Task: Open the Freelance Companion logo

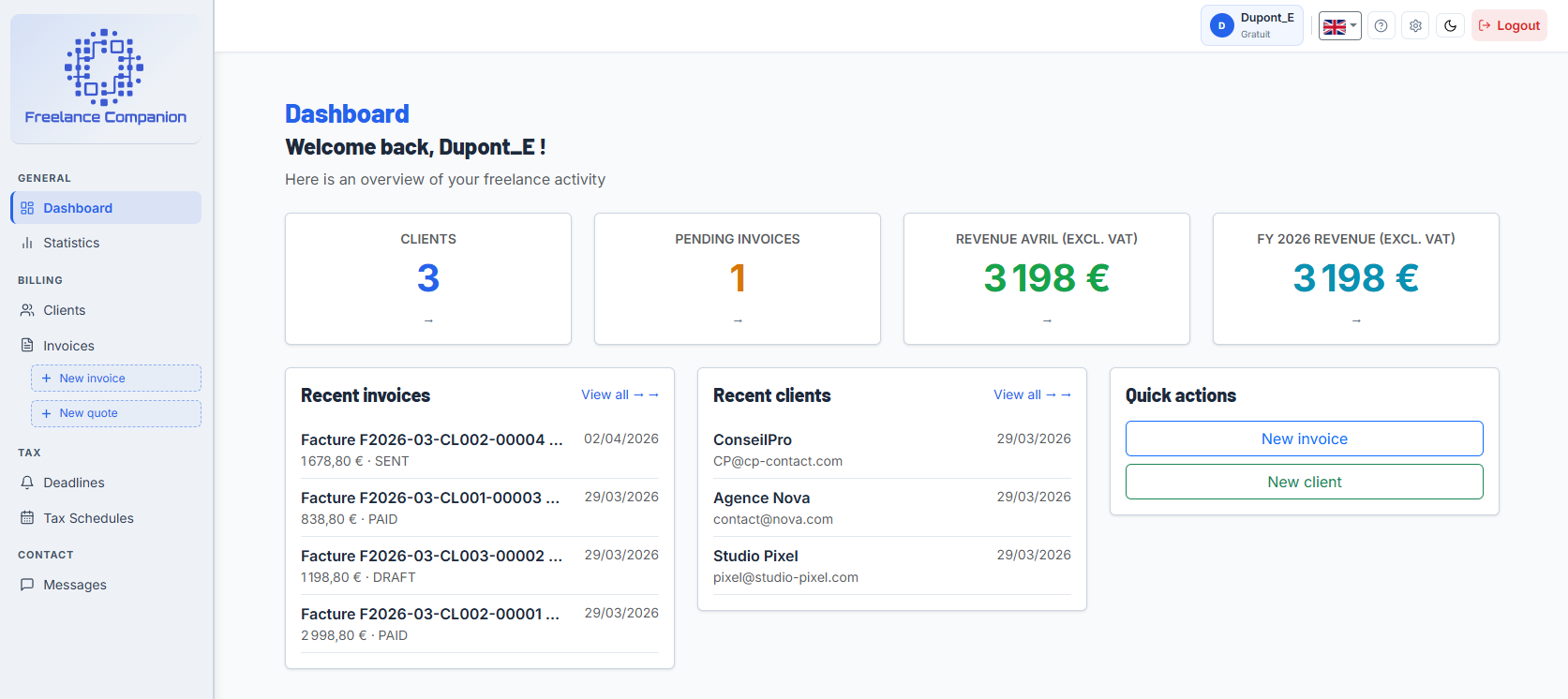Action: 105,78
